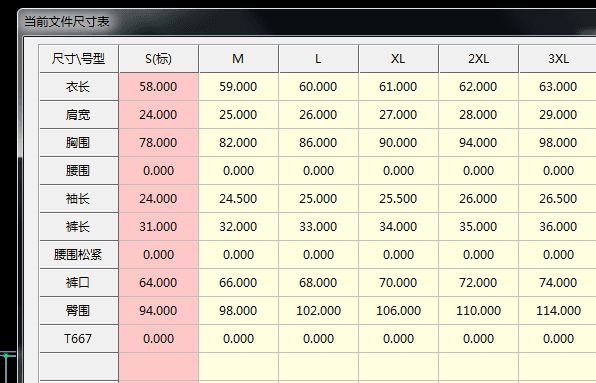Screen dimensions: 596x383
Task: Select the 袖长 row header
Action: pos(79,199)
